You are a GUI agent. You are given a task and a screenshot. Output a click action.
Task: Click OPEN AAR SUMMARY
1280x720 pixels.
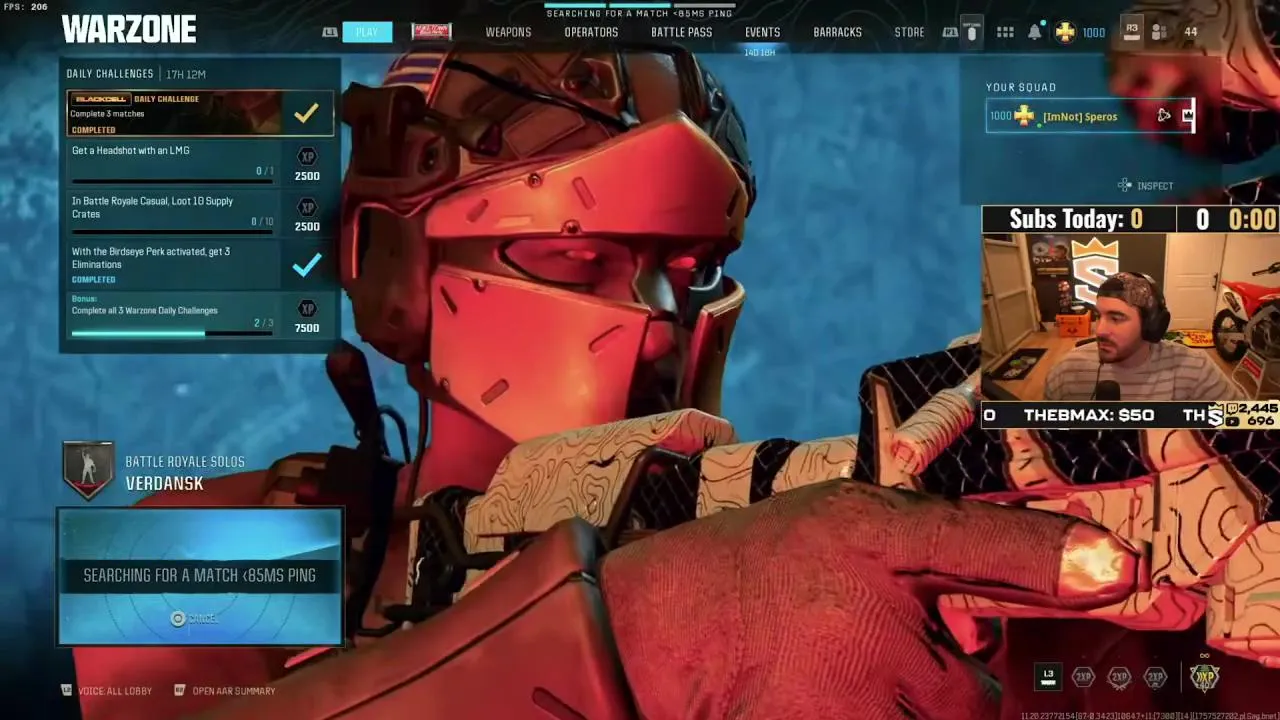click(x=225, y=691)
